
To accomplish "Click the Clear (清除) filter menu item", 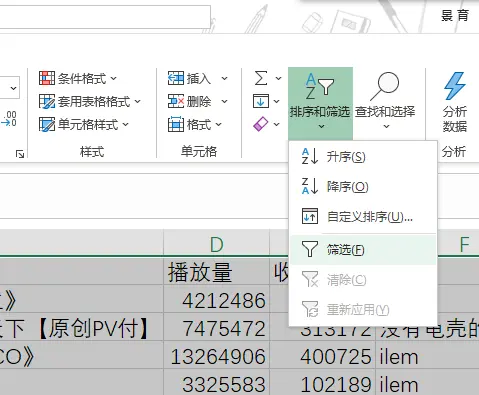I will click(363, 280).
